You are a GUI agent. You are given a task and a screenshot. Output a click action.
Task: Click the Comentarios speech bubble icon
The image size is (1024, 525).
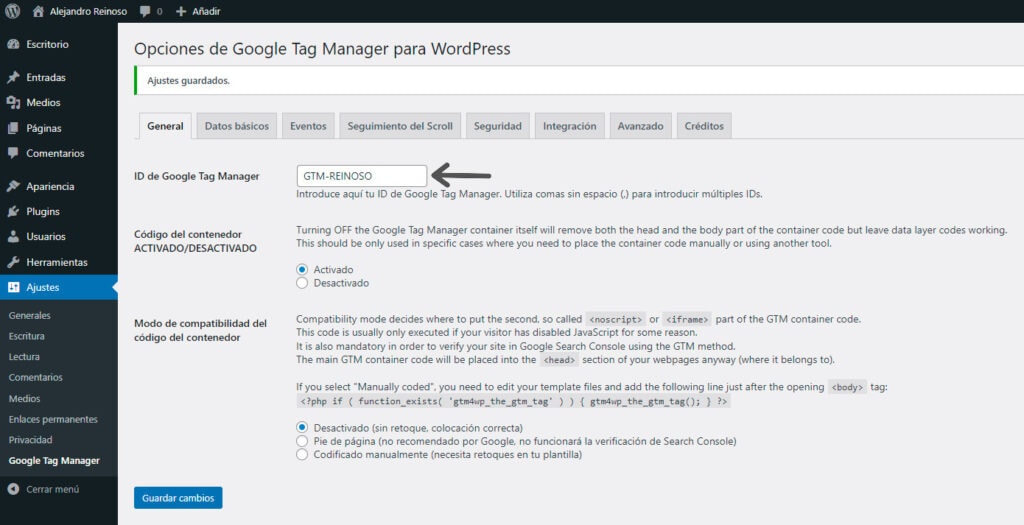[13, 153]
